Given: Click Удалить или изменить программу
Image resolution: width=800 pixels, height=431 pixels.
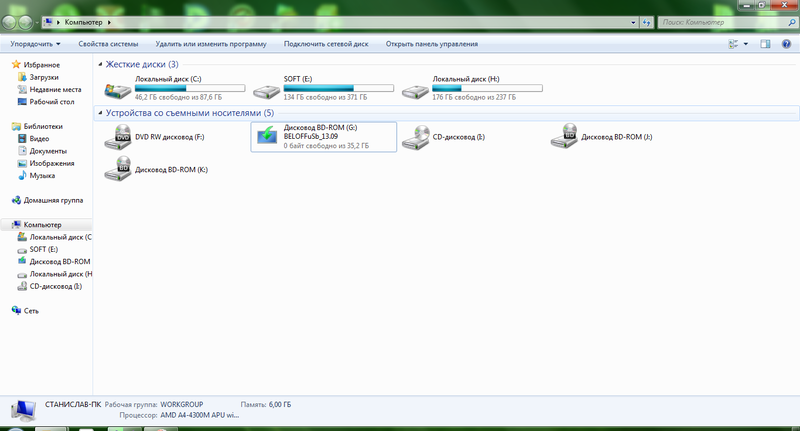Looking at the screenshot, I should 211,44.
